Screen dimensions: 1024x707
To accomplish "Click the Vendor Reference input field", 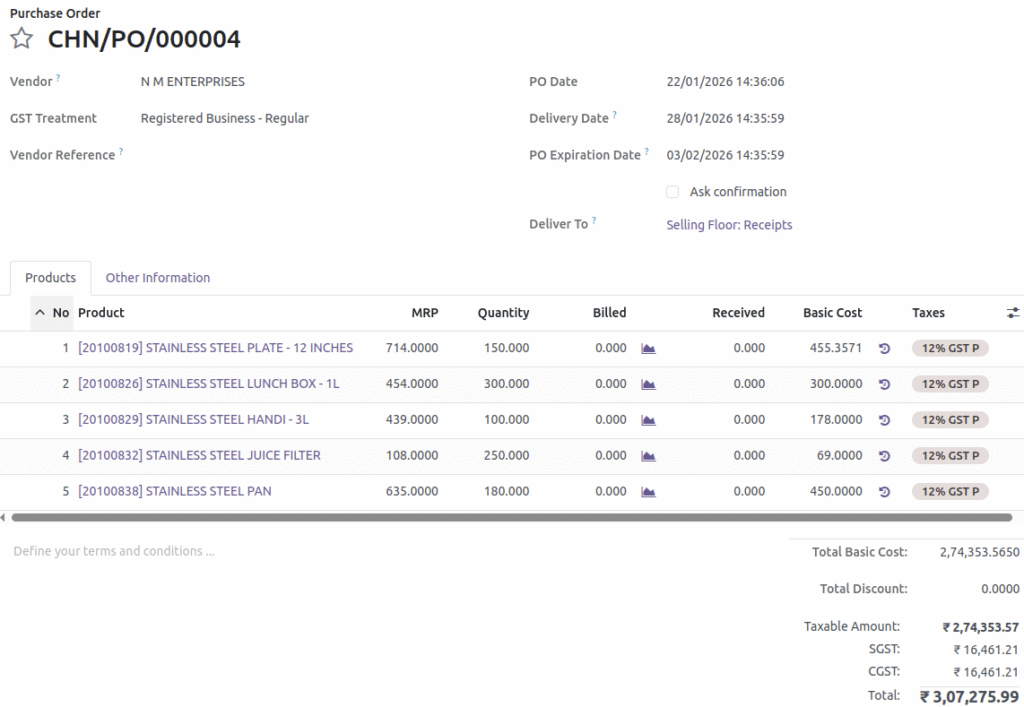I will click(x=300, y=156).
